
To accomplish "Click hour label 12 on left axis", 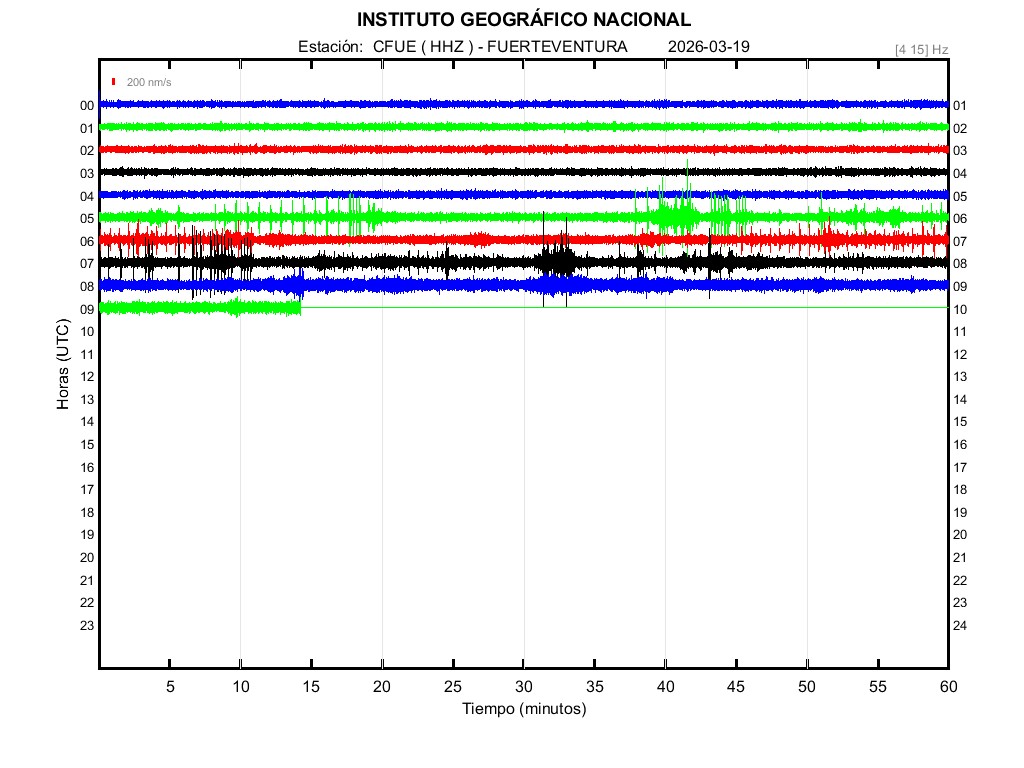I will pos(87,377).
